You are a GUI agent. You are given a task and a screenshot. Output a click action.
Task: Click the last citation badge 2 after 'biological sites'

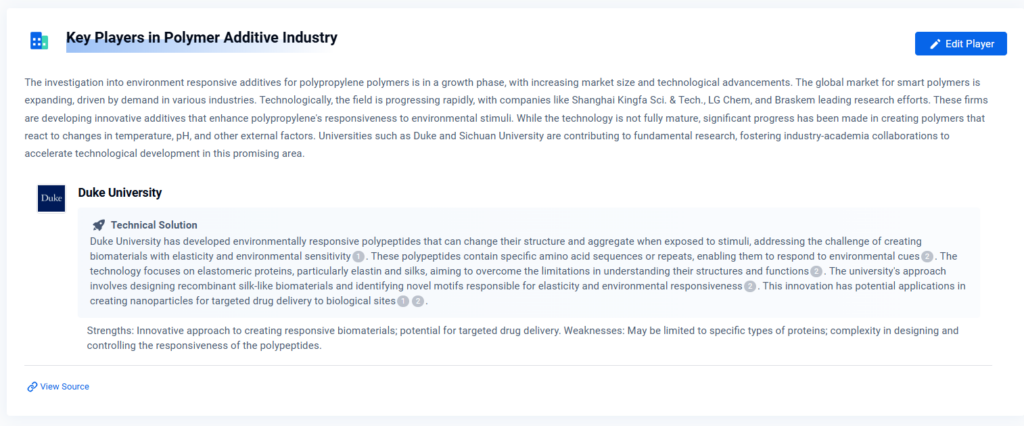point(418,301)
